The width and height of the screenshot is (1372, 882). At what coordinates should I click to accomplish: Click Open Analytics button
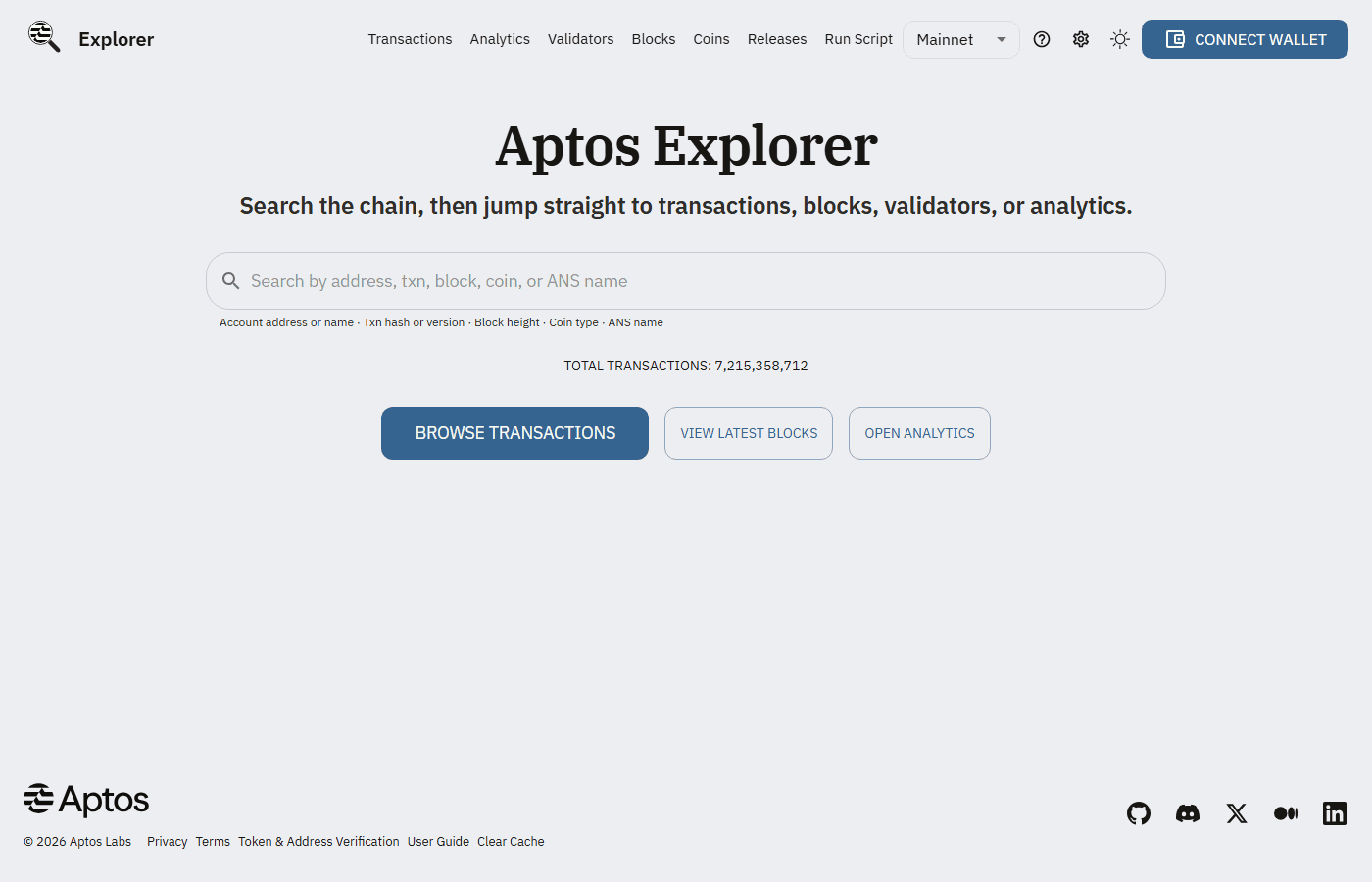(x=919, y=433)
